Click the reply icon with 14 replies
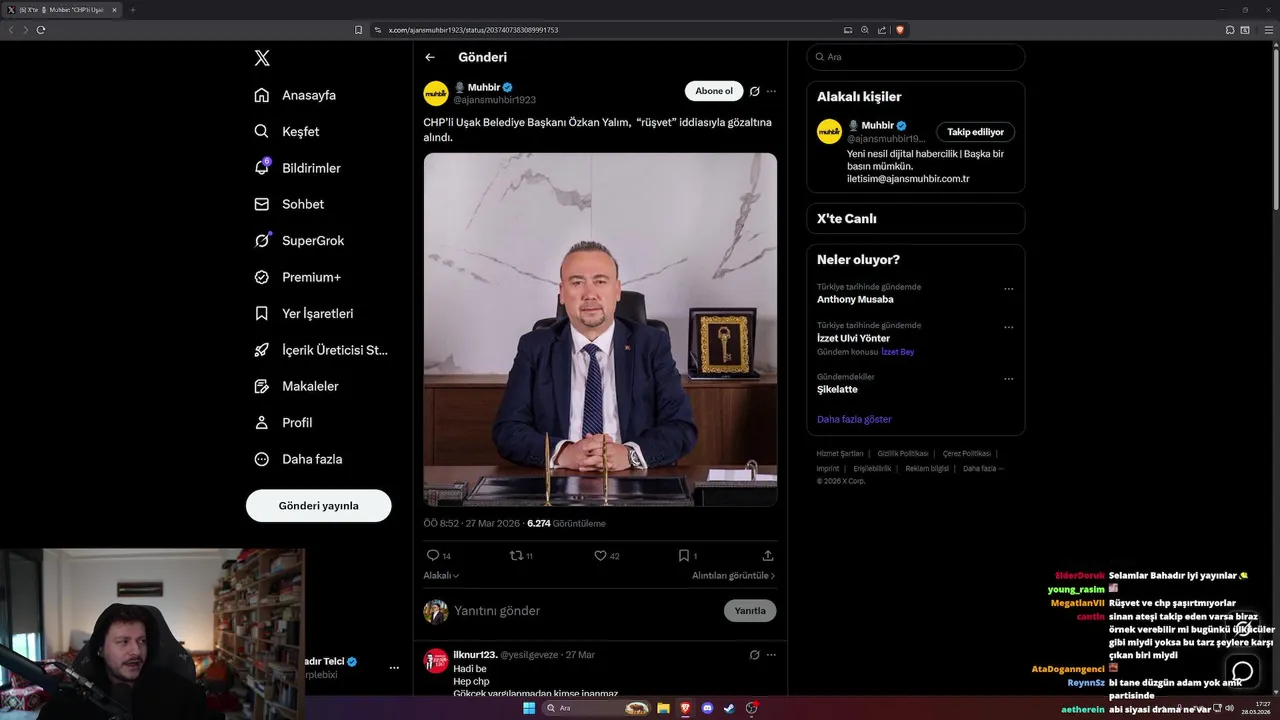The width and height of the screenshot is (1280, 720). 433,555
